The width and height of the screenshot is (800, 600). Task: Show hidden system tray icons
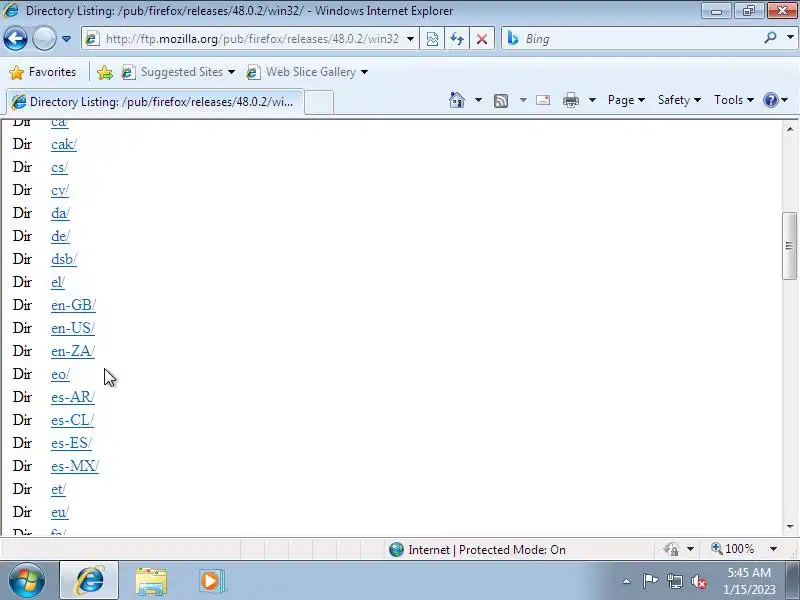click(627, 581)
